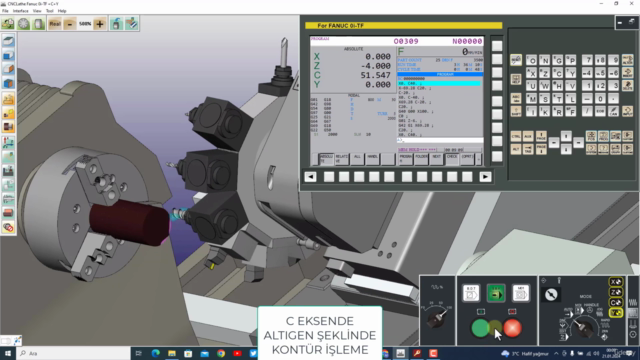Viewport: 640px width, 360px height.
Task: Click the O0309 program number
Action: [406, 41]
